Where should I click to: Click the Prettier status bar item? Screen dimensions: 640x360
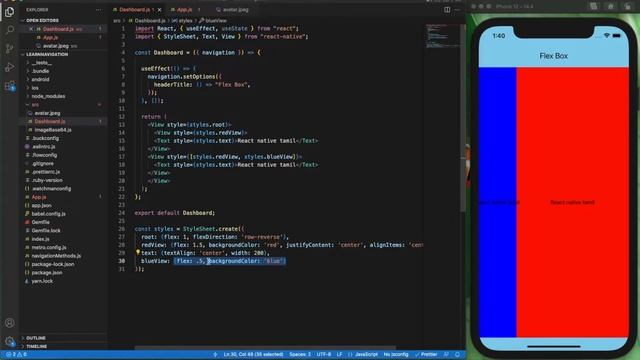click(x=426, y=354)
